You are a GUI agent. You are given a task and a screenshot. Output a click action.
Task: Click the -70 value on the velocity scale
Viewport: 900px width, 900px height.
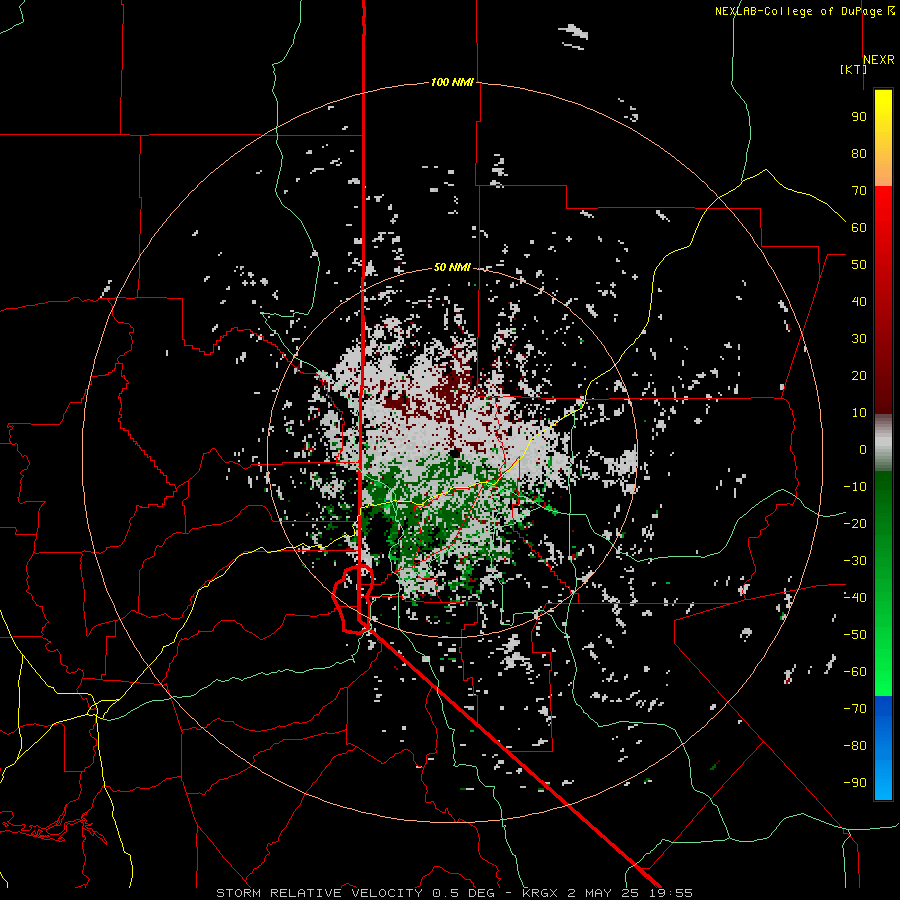pyautogui.click(x=855, y=708)
